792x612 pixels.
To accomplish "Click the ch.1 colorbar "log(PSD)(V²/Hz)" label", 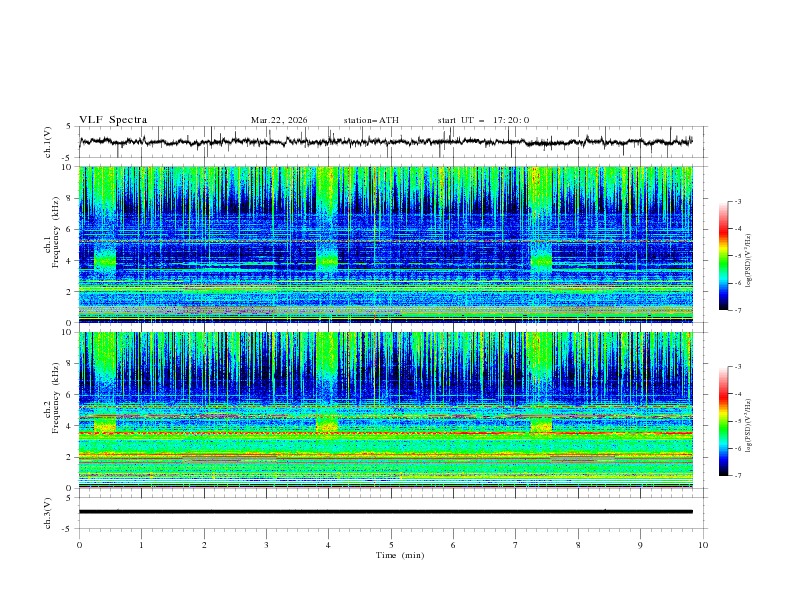I will tap(748, 261).
